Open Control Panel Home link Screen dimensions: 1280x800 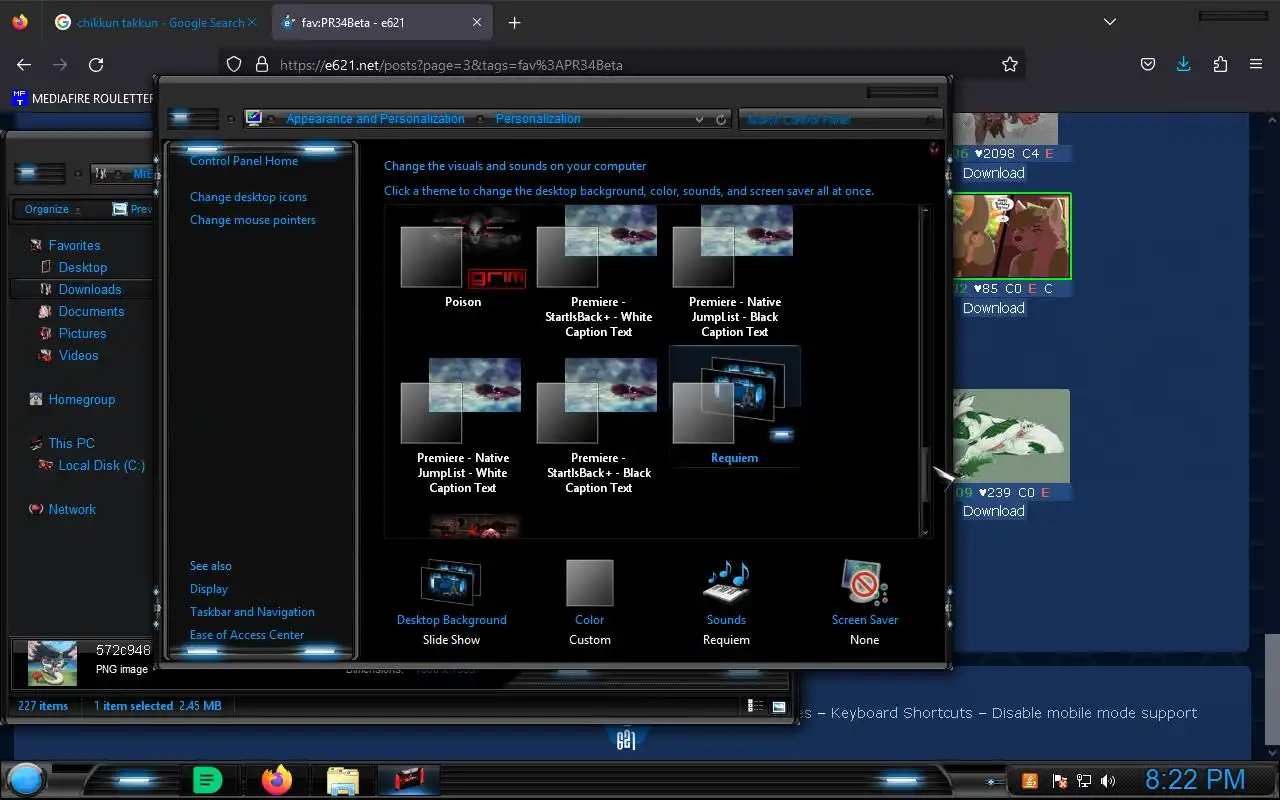click(244, 160)
